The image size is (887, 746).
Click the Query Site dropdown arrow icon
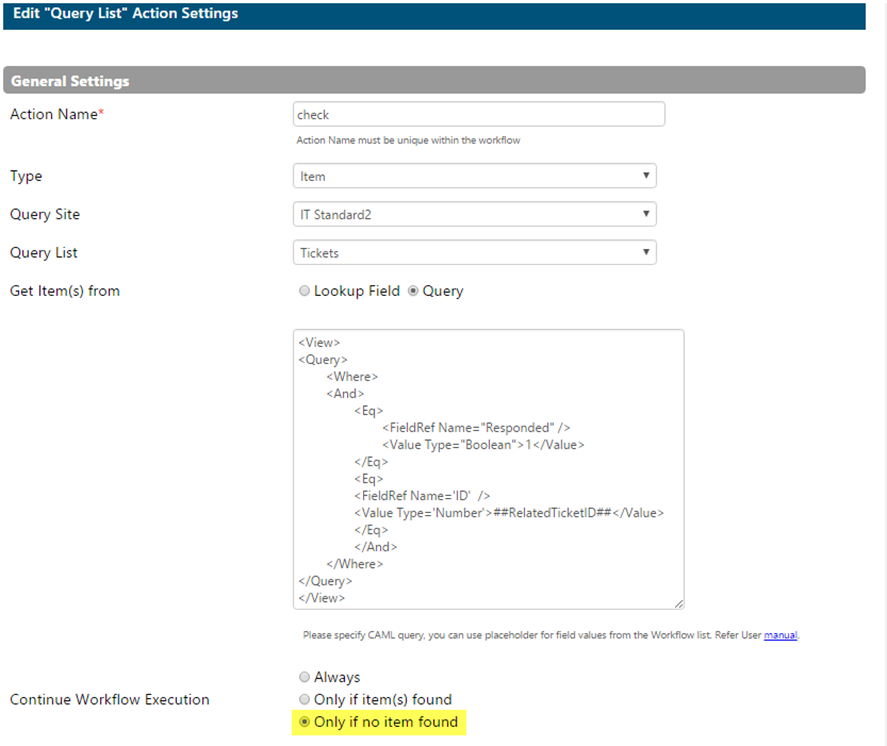645,214
